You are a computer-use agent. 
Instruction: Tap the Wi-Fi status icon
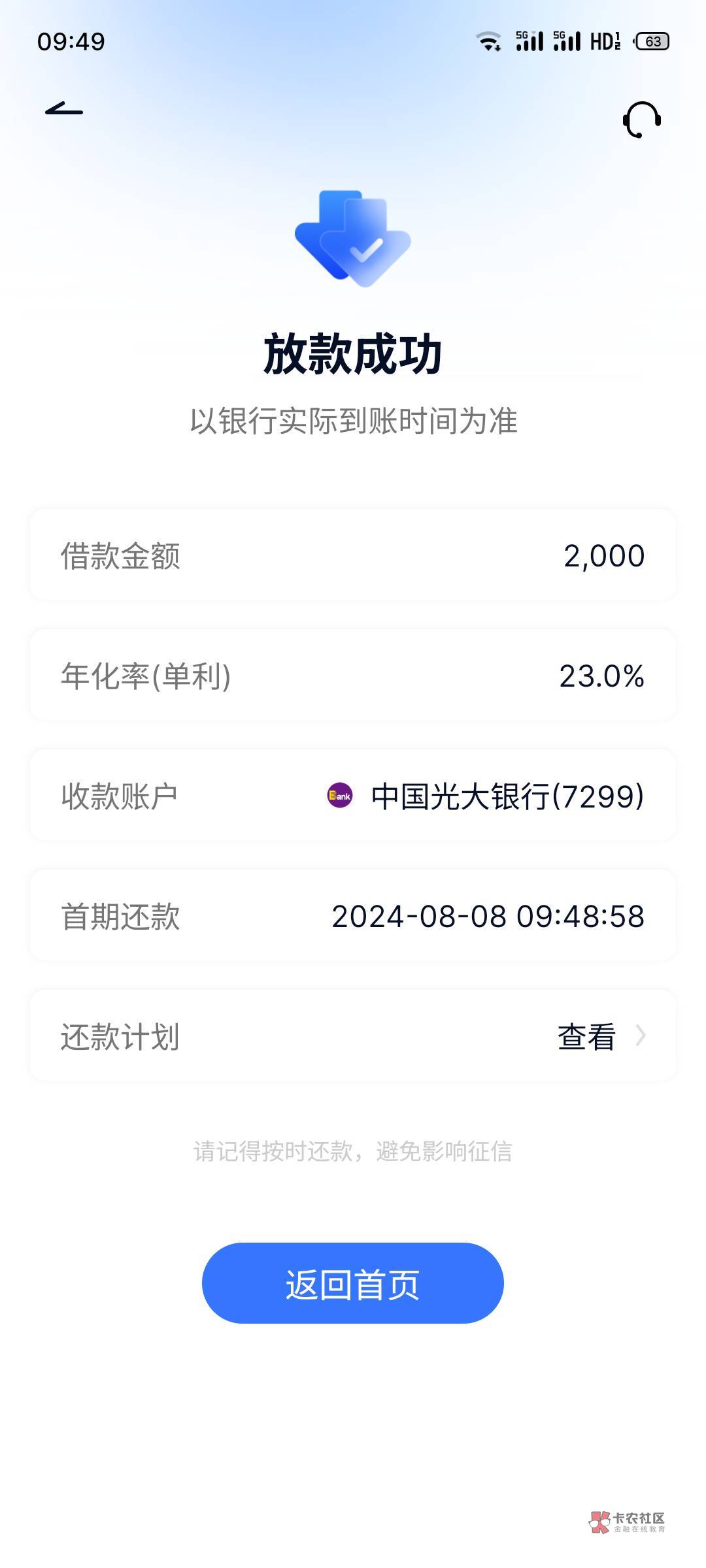click(x=488, y=42)
